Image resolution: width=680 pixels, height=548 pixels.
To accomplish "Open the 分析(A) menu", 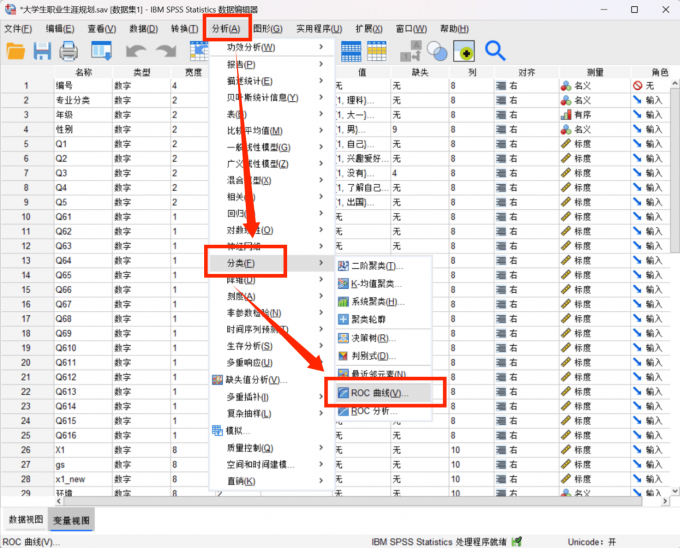I will coord(226,29).
